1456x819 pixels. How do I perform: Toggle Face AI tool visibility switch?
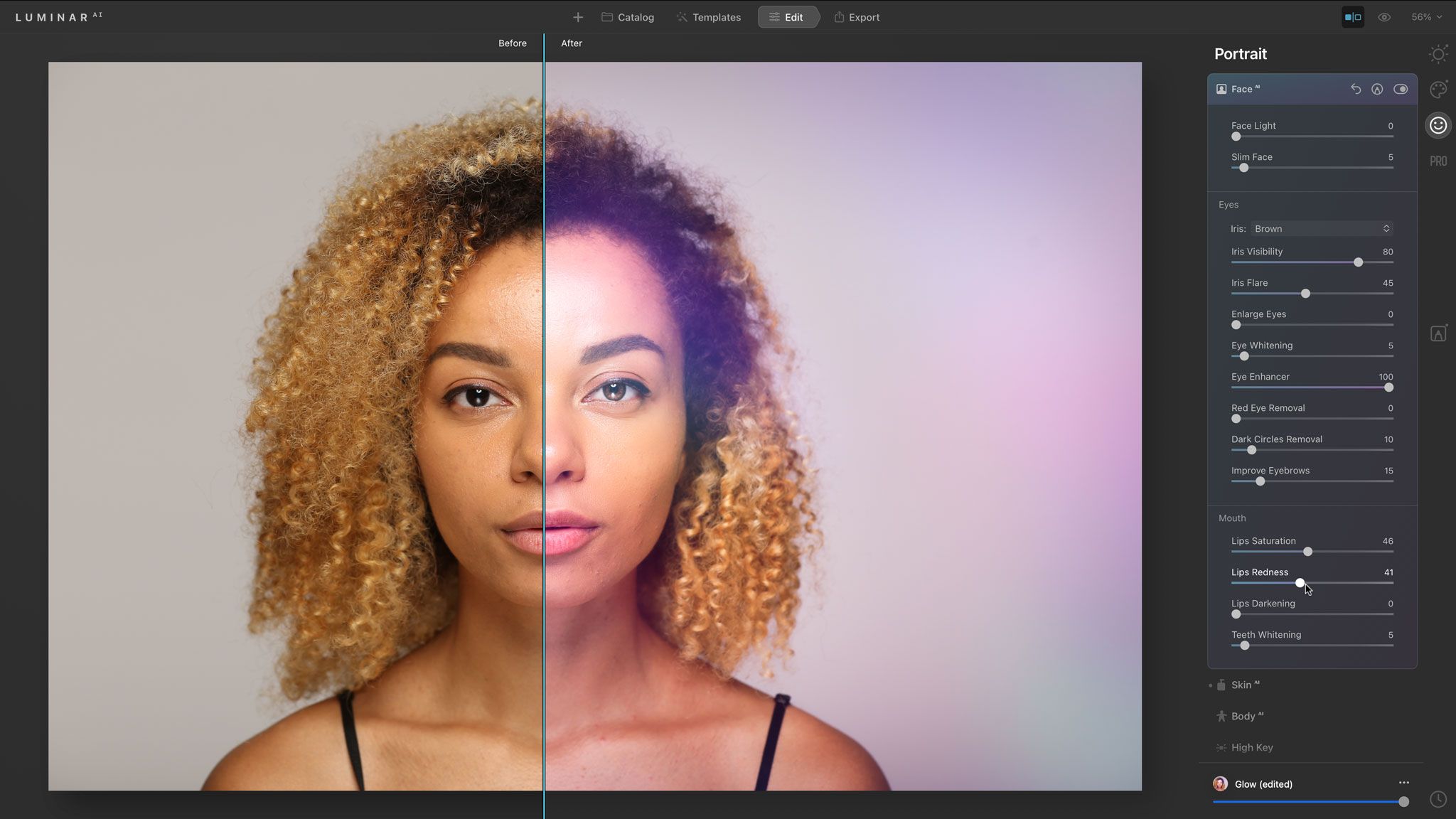[x=1401, y=89]
